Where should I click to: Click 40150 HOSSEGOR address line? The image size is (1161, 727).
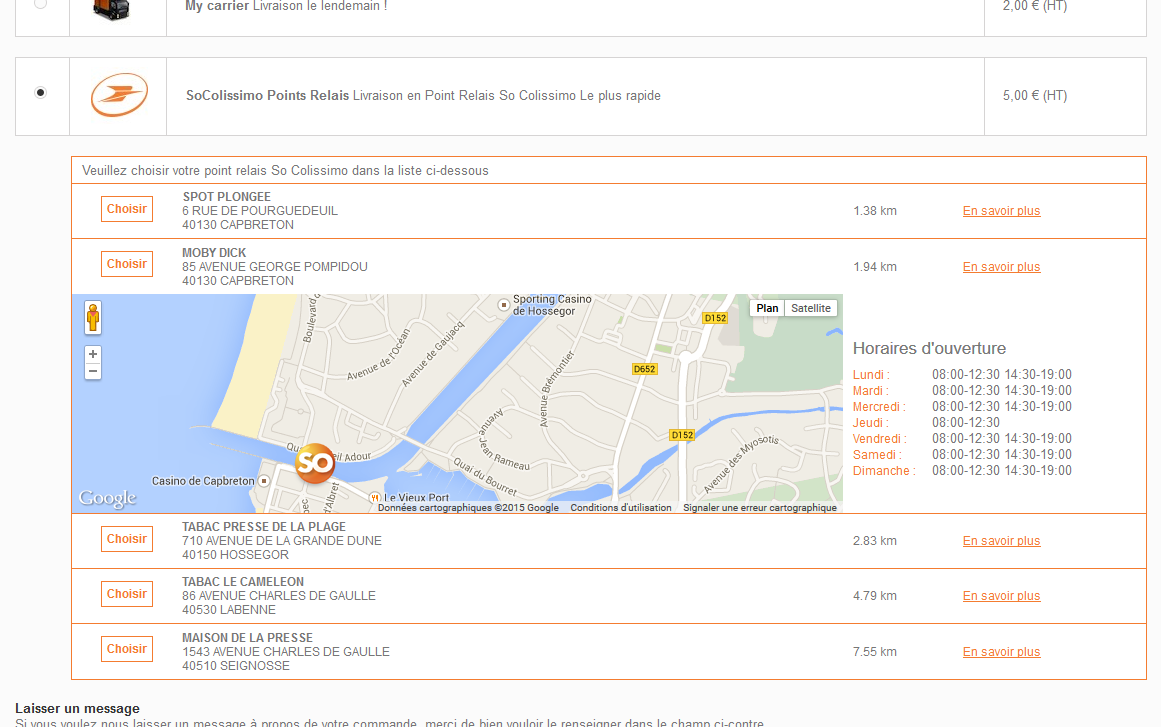(x=235, y=555)
